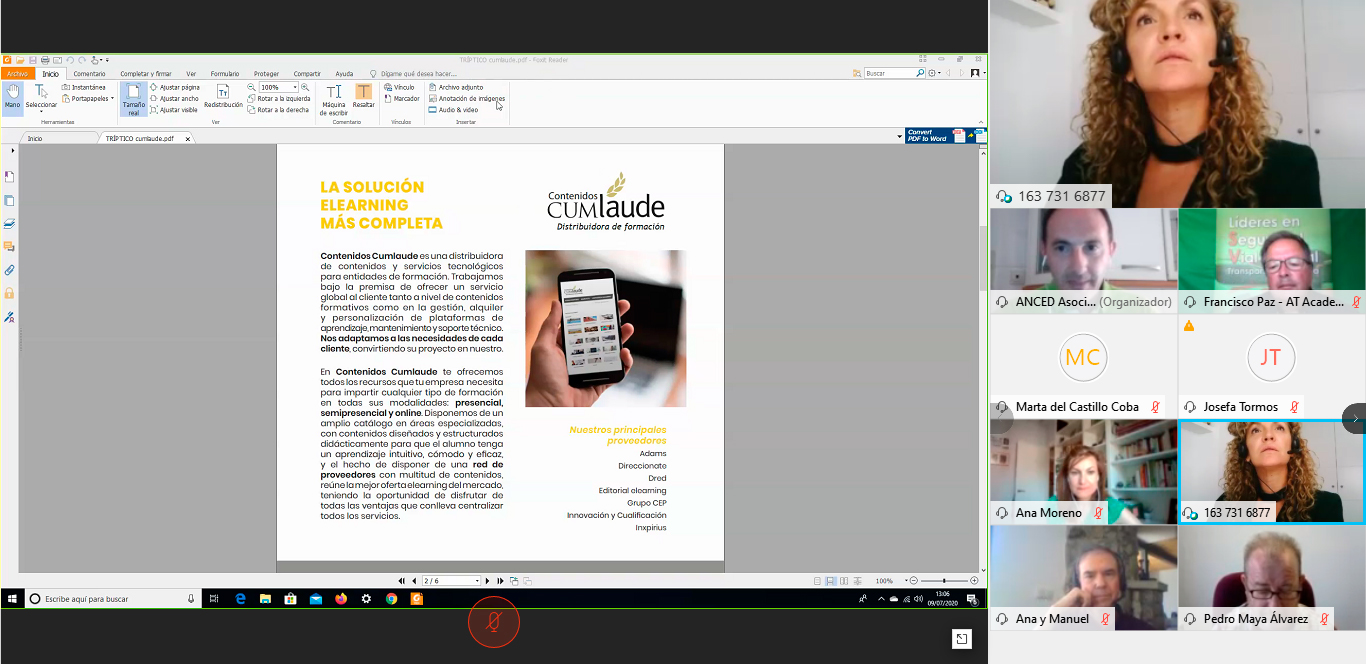The height and width of the screenshot is (664, 1366).
Task: Click Anotación de imágenes
Action: pos(466,98)
